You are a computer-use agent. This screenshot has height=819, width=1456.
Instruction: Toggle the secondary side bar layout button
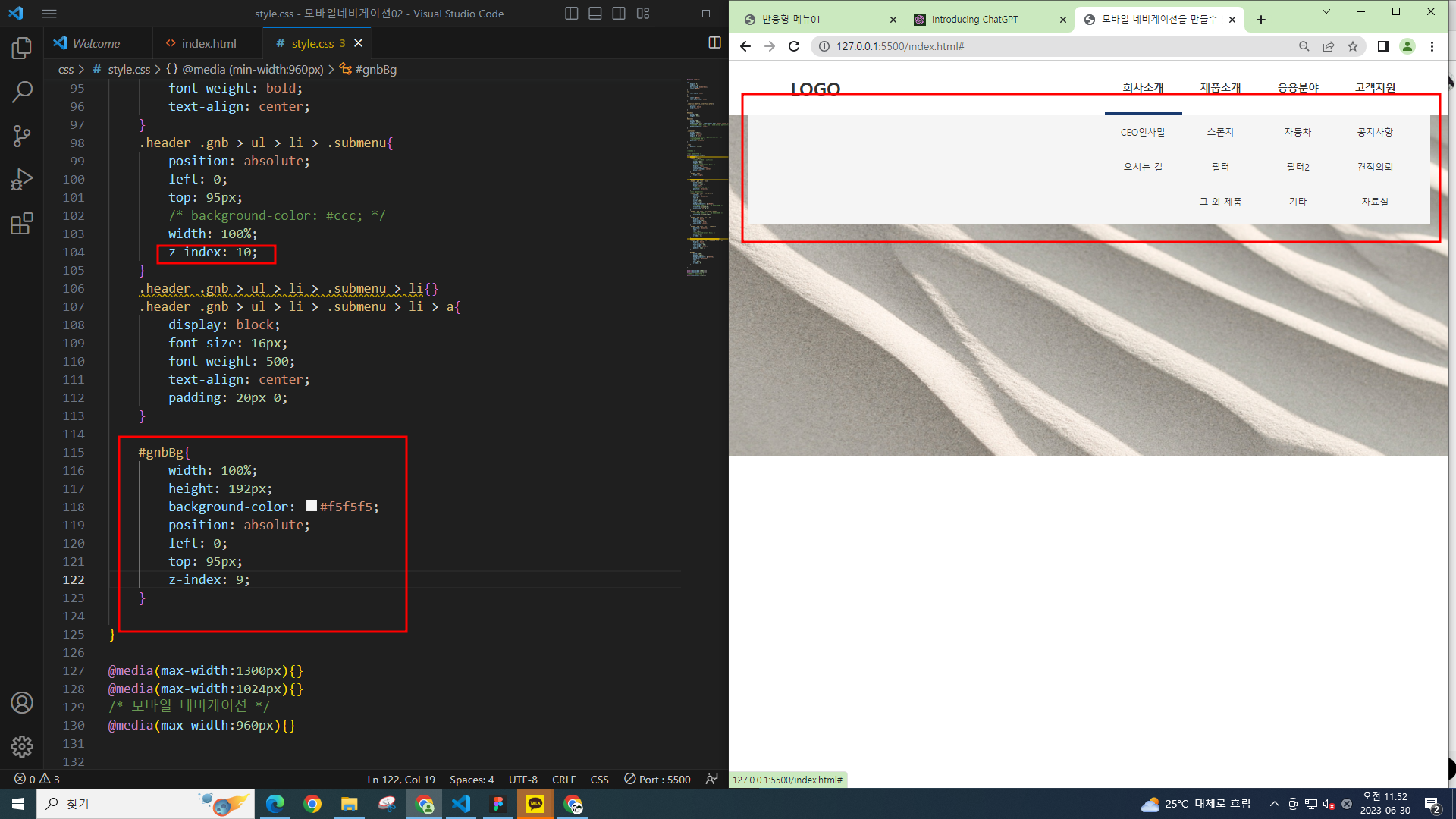click(619, 14)
